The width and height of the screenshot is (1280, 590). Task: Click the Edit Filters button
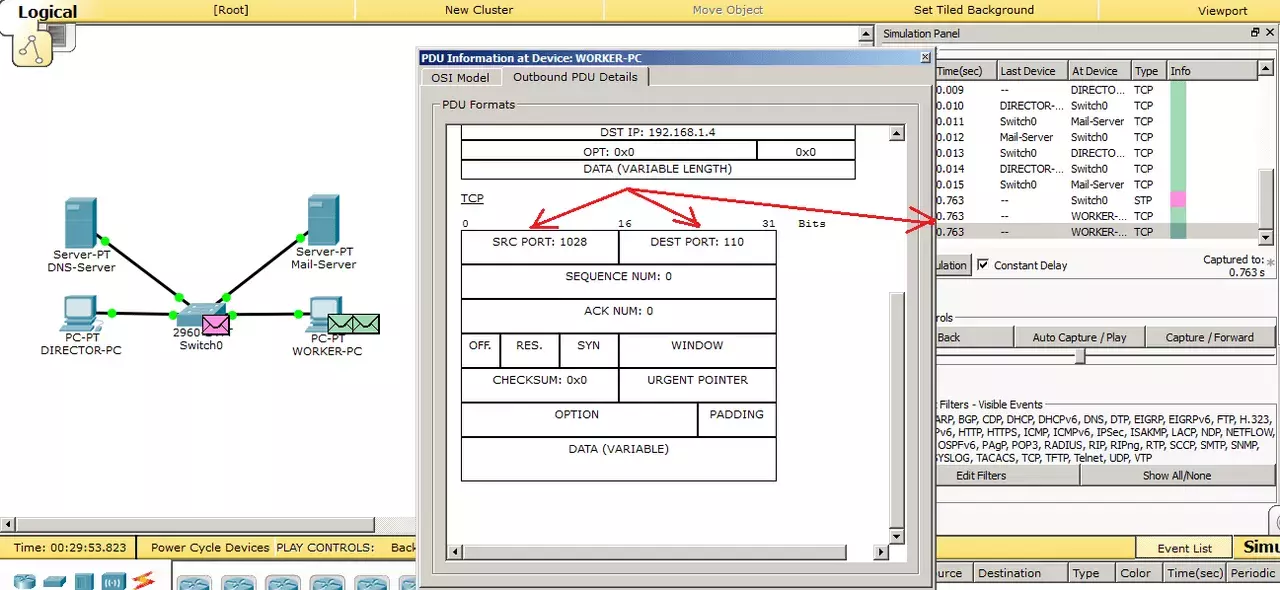coord(1007,476)
